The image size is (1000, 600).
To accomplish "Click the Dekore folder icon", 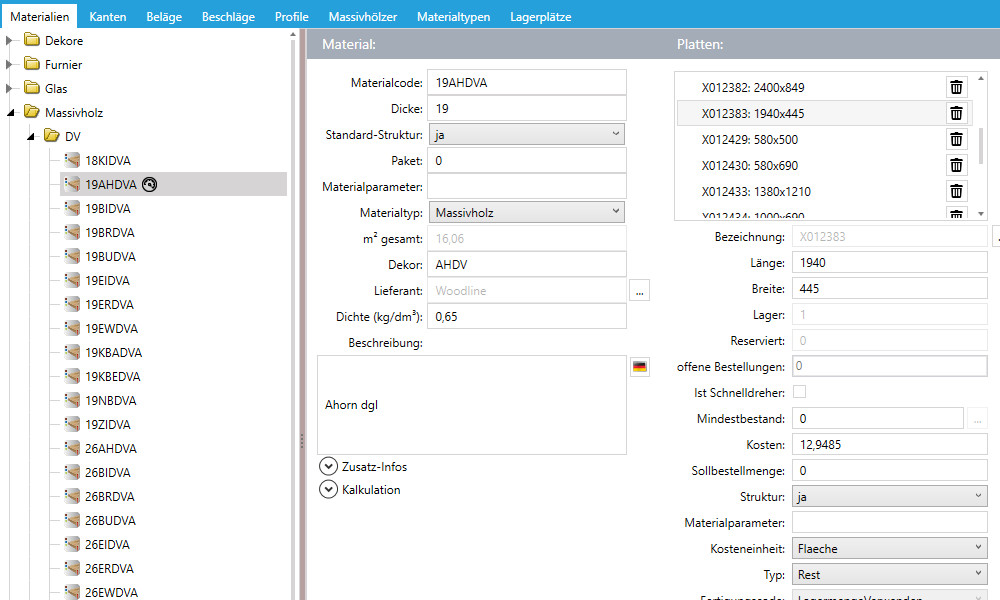I will [32, 40].
